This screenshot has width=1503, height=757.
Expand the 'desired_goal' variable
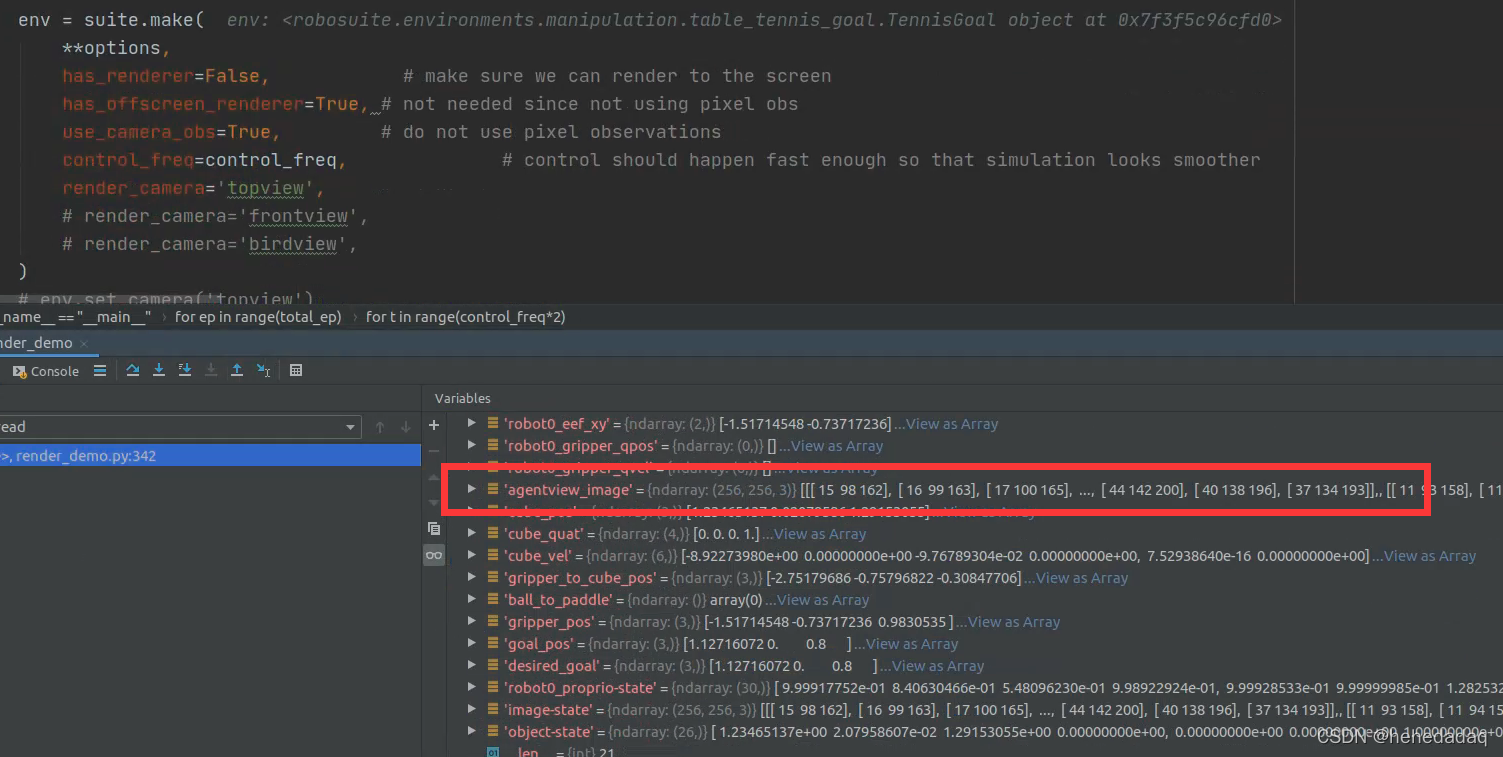coord(472,666)
